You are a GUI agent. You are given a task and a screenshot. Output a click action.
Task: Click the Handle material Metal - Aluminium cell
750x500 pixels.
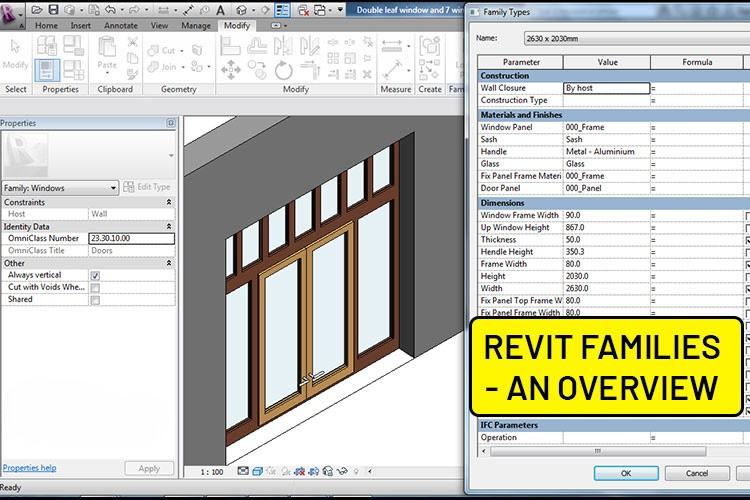[x=607, y=152]
